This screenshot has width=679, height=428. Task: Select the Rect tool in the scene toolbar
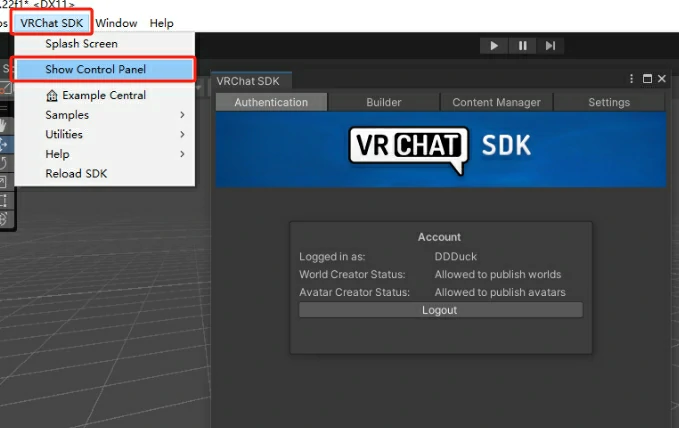click(5, 200)
